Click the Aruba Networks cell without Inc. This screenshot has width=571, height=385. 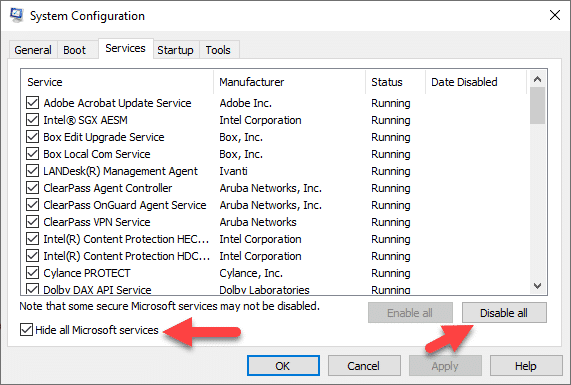tap(258, 222)
